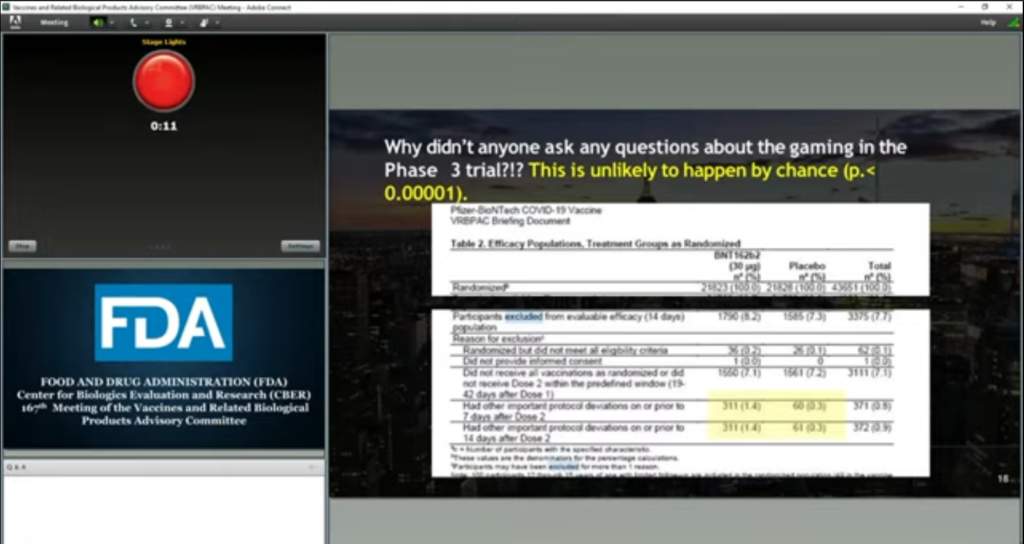Screen dimensions: 1024x544
Task: Open the Help menu
Action: pos(988,22)
